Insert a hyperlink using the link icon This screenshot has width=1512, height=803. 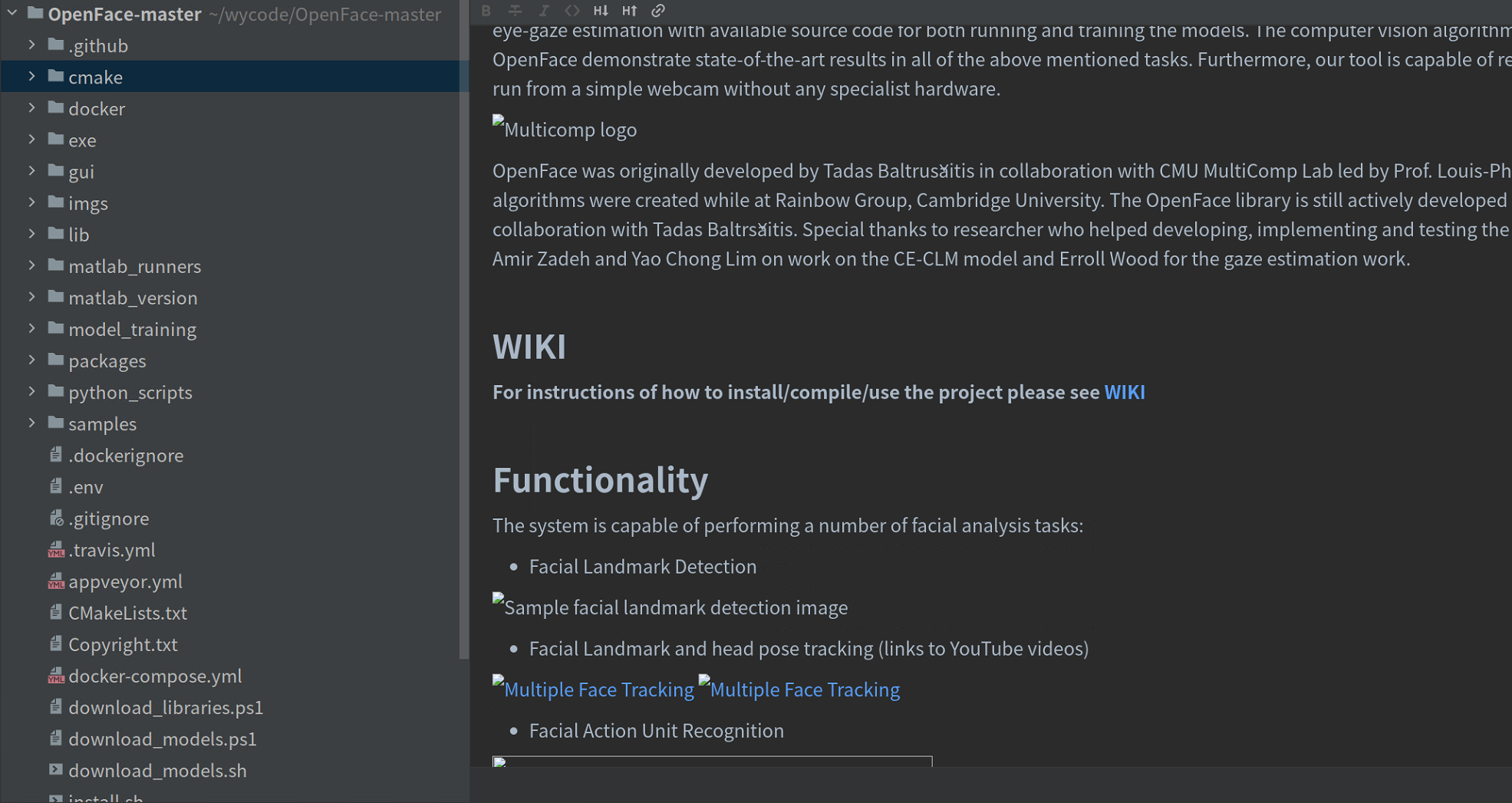click(657, 11)
